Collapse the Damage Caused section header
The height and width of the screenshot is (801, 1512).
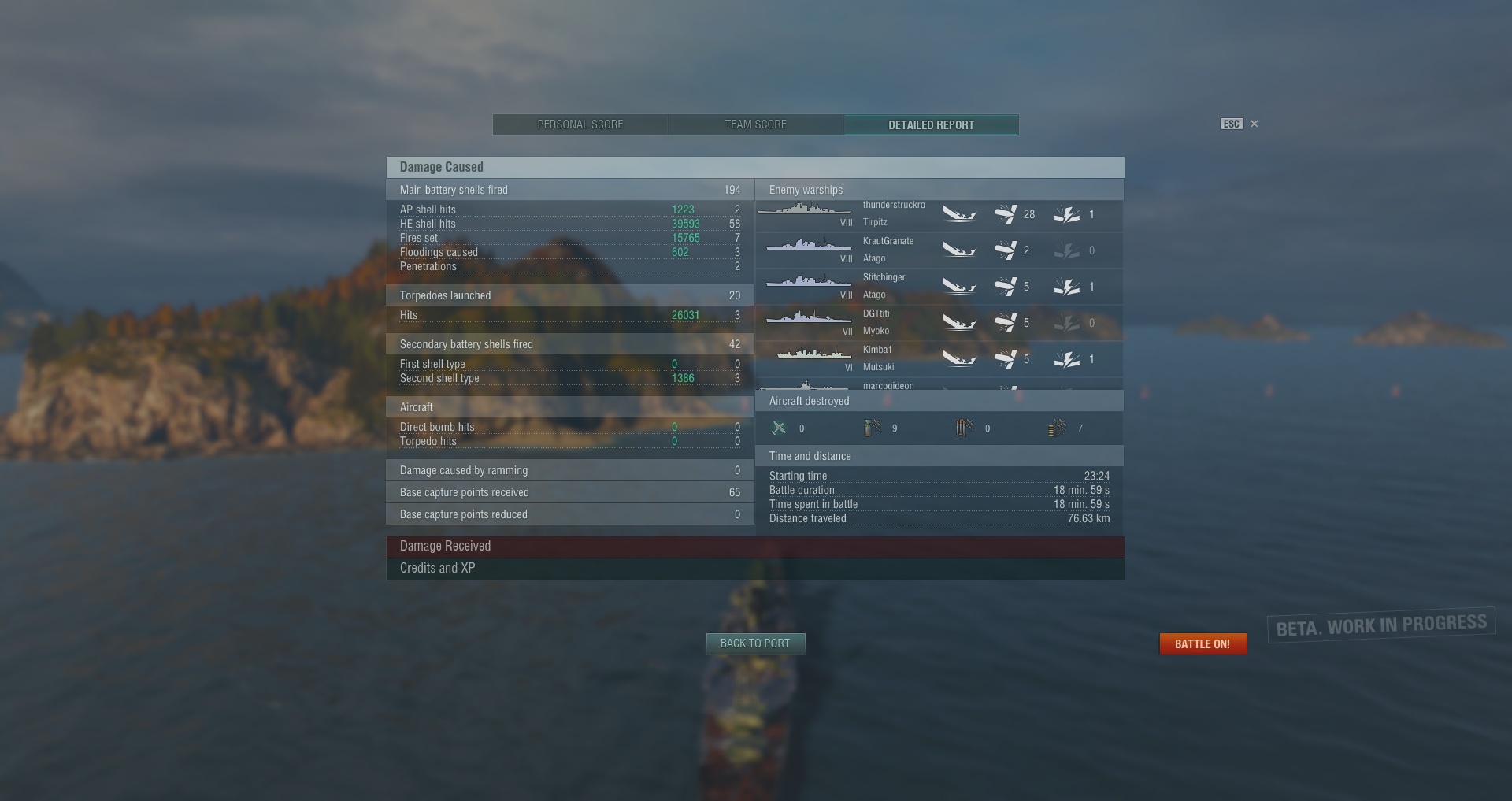coord(755,167)
